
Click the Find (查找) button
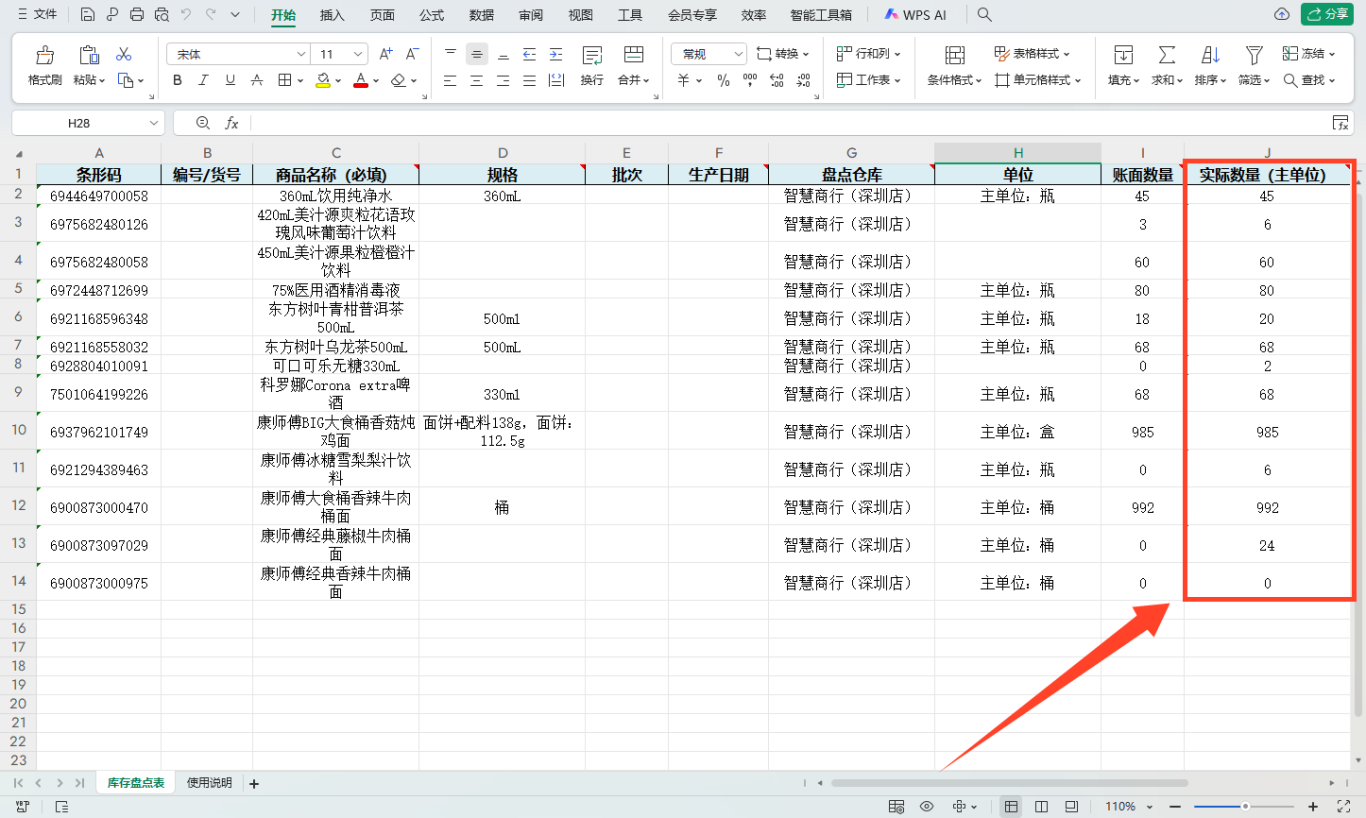[x=1309, y=80]
